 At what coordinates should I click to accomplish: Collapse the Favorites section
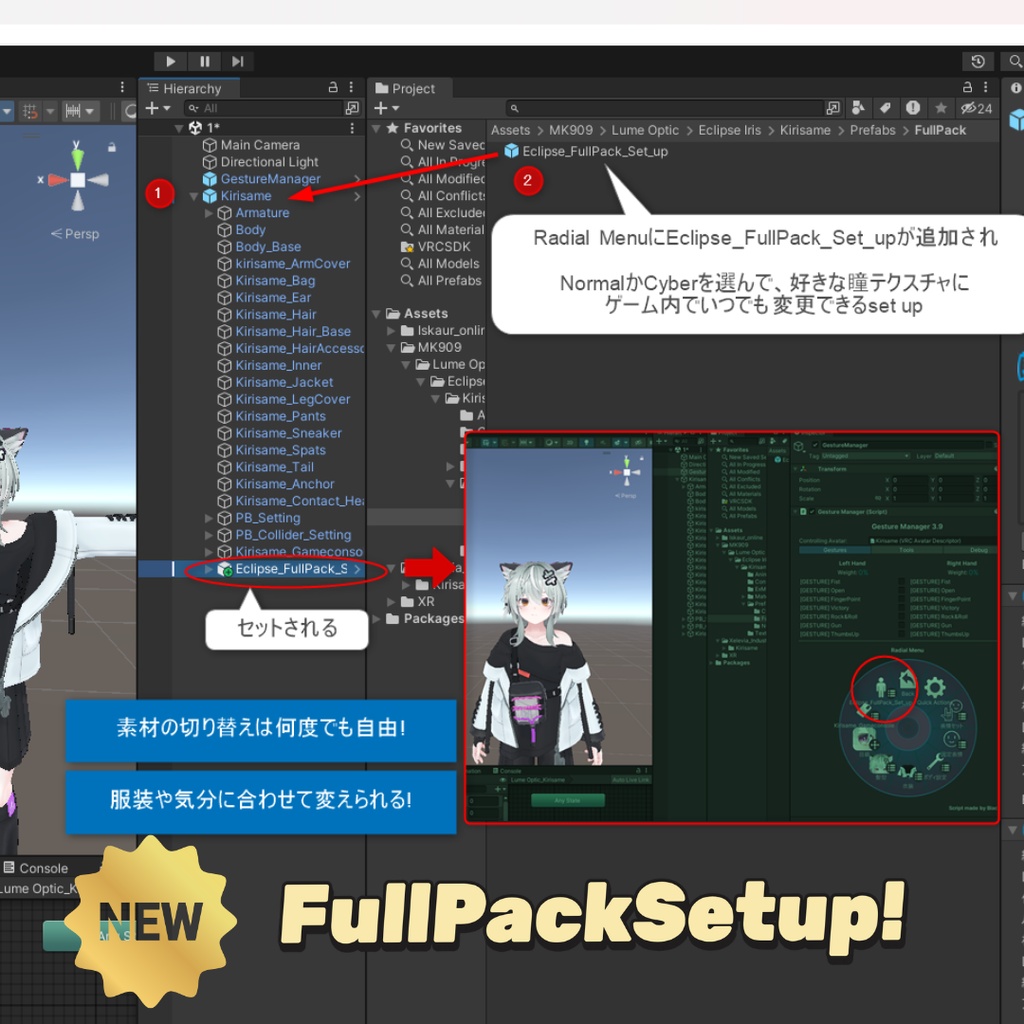(376, 129)
